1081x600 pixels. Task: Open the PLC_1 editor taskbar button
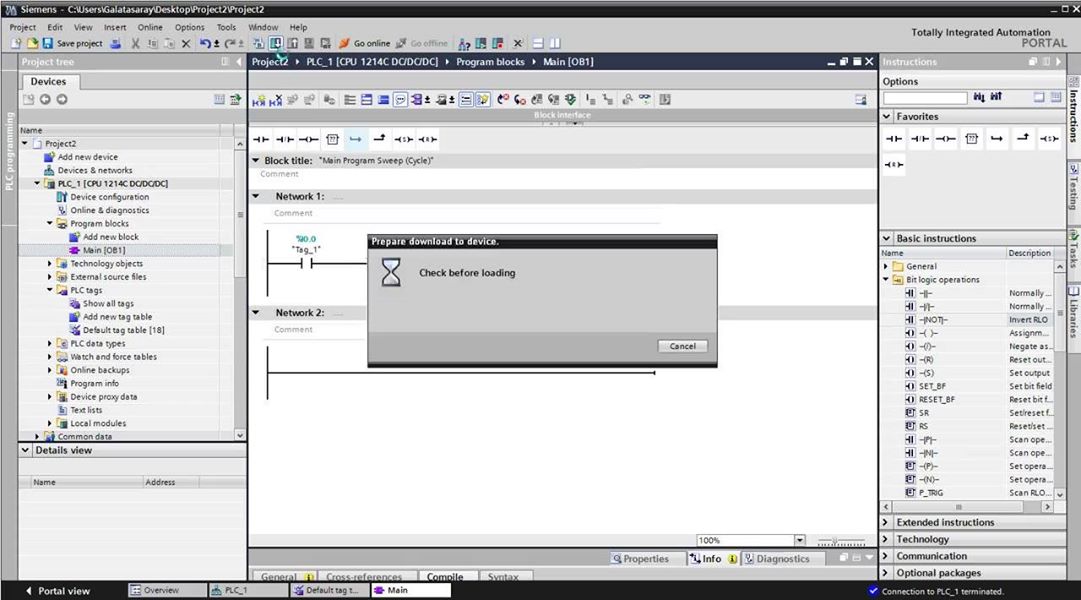click(248, 590)
